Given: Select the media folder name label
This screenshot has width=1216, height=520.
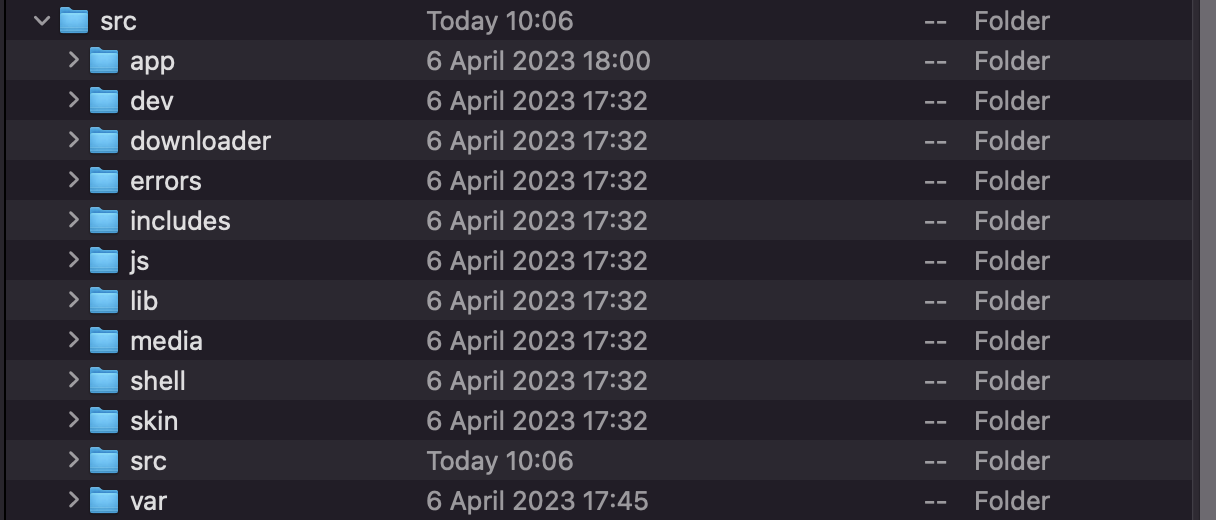Looking at the screenshot, I should (x=166, y=341).
